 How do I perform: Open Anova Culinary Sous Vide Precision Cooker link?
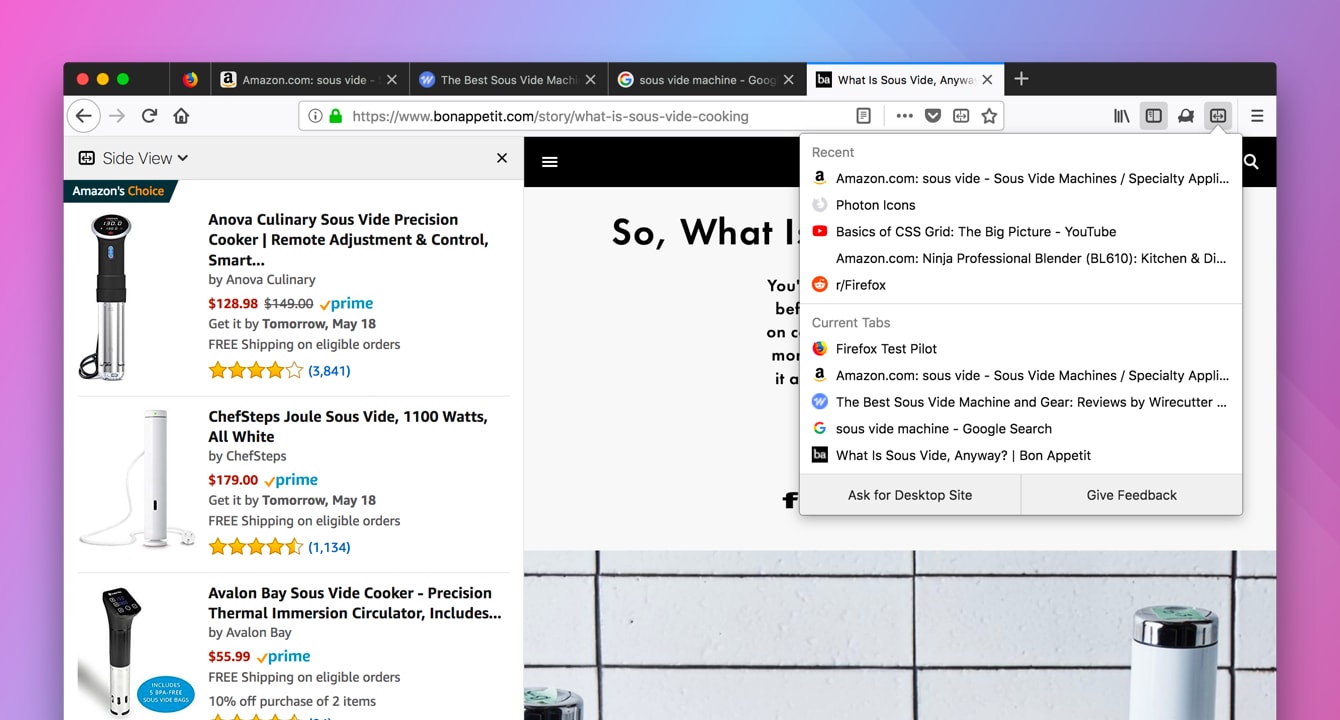coord(348,240)
